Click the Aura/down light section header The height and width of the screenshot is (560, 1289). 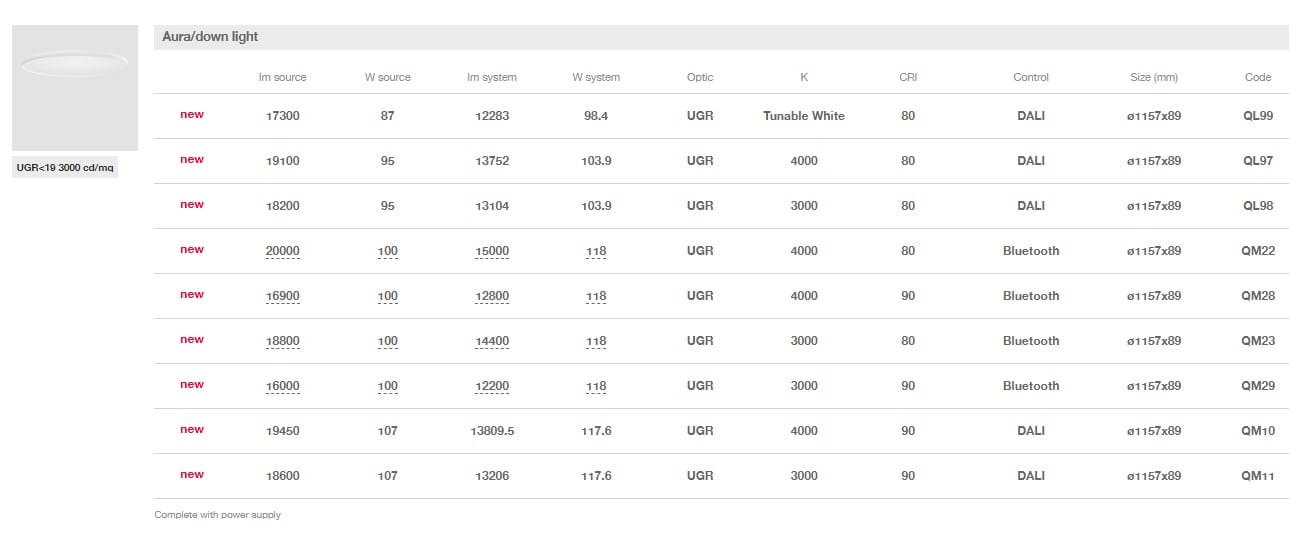coord(210,37)
